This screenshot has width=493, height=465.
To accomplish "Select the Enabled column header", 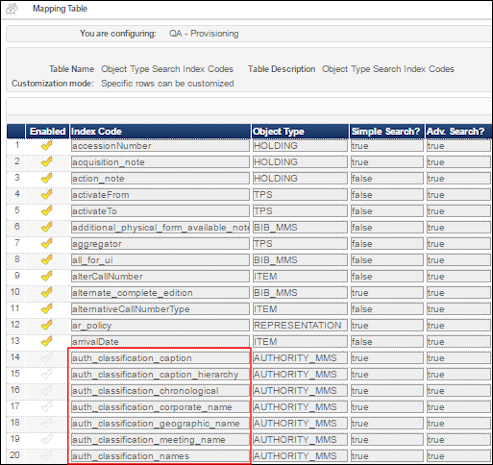I will [x=47, y=131].
